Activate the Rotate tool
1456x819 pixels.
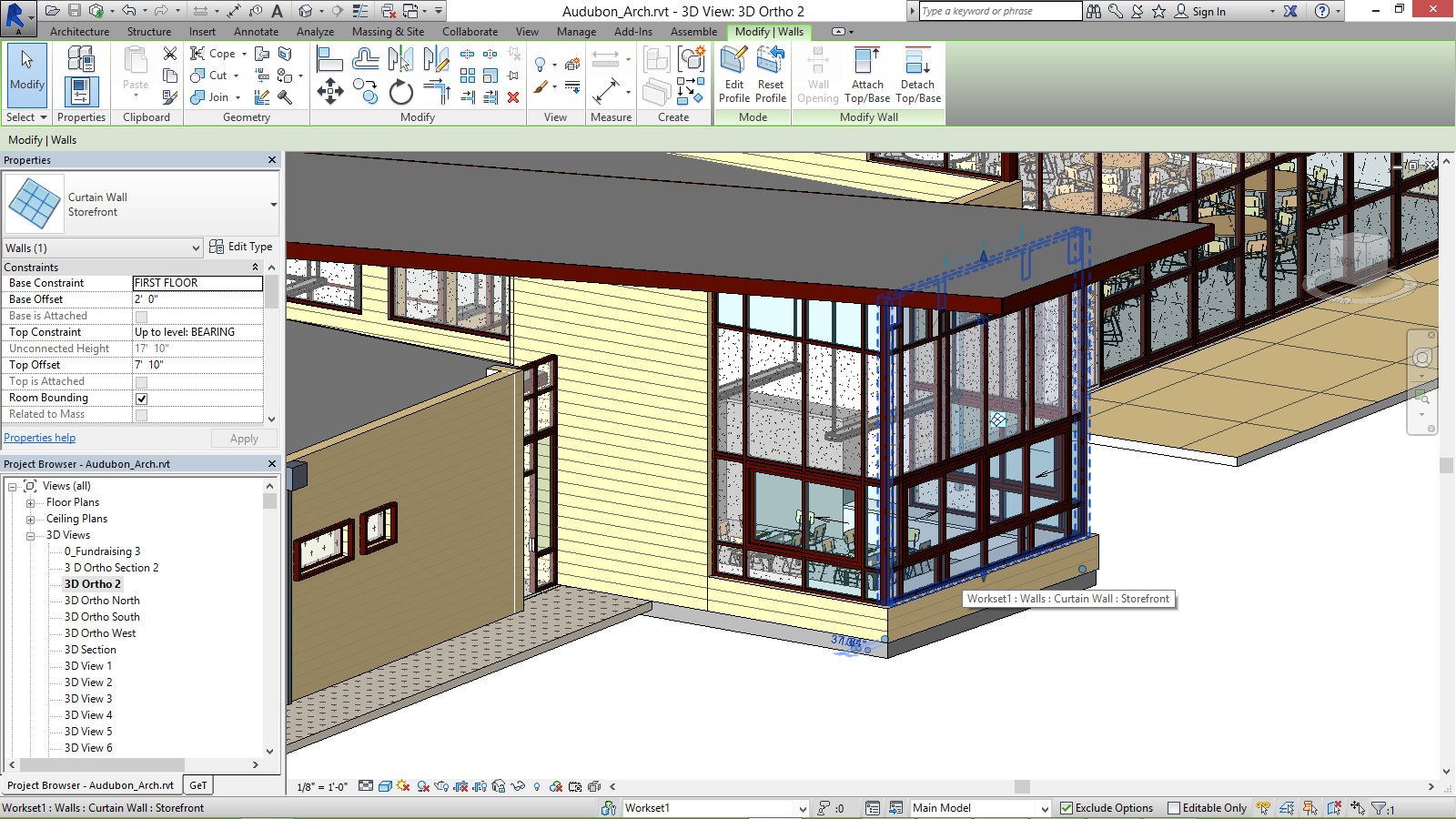(400, 92)
